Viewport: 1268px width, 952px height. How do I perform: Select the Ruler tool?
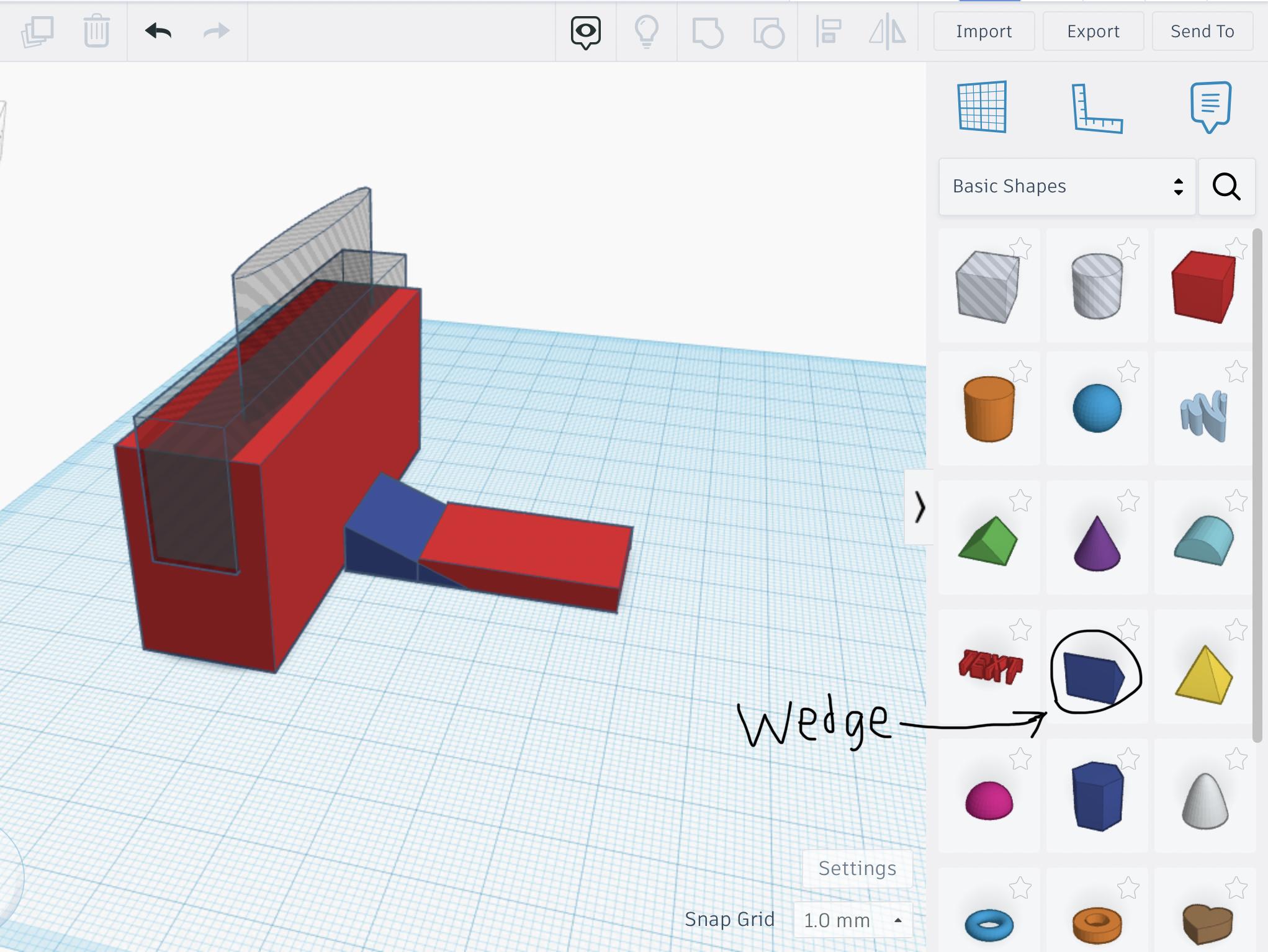click(1097, 109)
